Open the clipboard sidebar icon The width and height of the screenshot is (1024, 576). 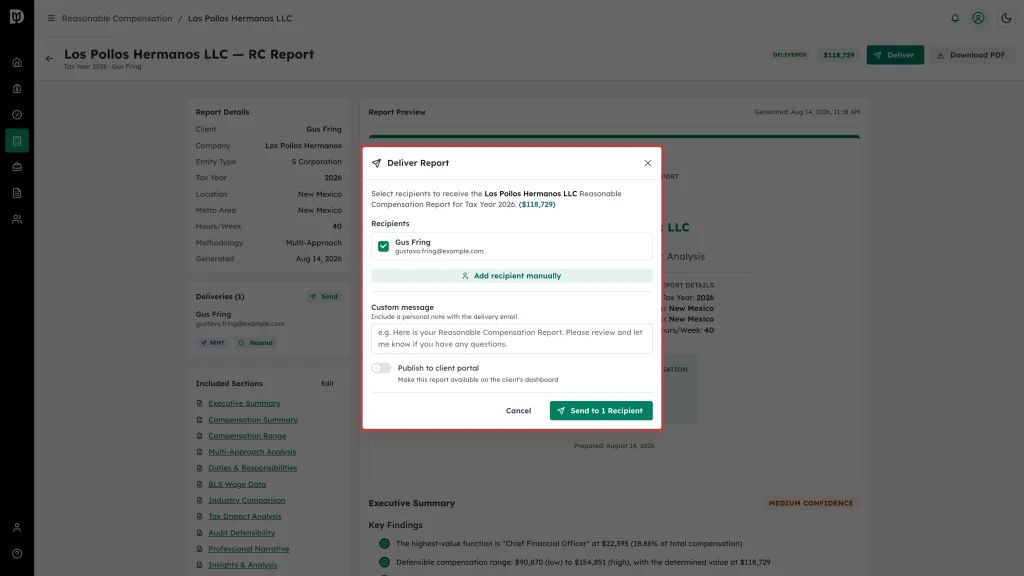tap(17, 89)
